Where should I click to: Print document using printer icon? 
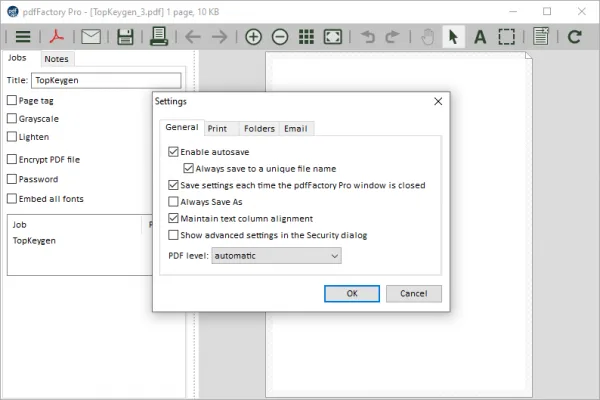(159, 36)
